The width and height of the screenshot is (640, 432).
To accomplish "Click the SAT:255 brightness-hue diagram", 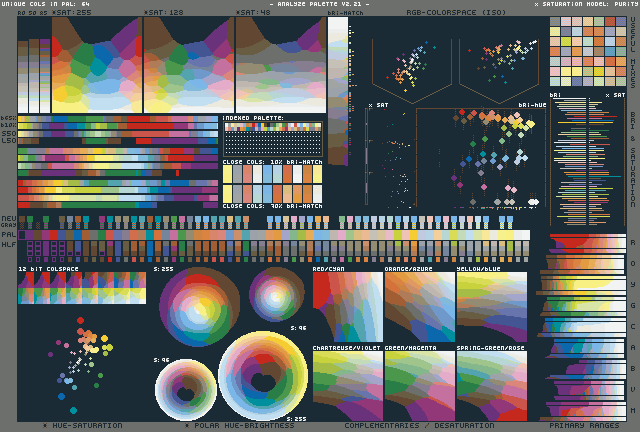I will pos(96,63).
